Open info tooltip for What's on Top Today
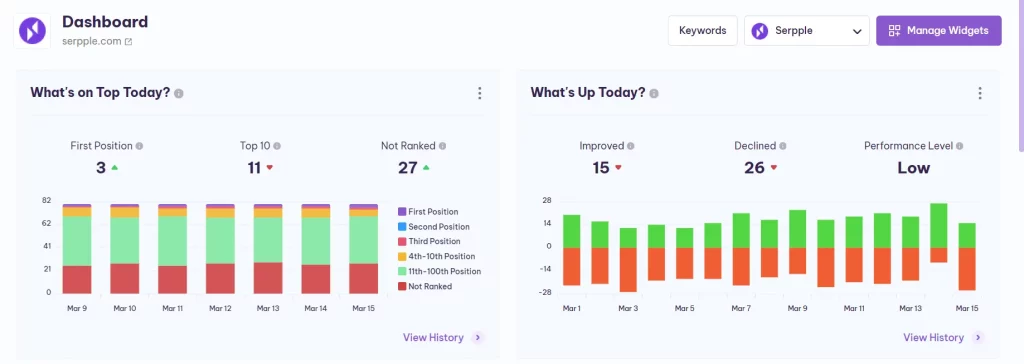The width and height of the screenshot is (1024, 364). (x=179, y=93)
